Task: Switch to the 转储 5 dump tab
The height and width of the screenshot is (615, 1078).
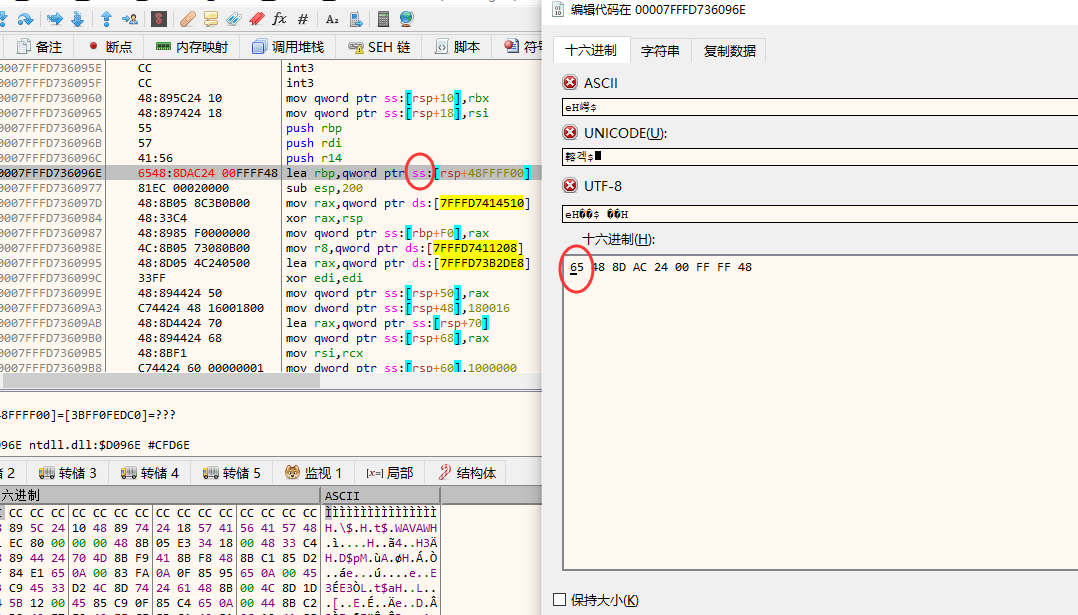Action: (x=232, y=473)
